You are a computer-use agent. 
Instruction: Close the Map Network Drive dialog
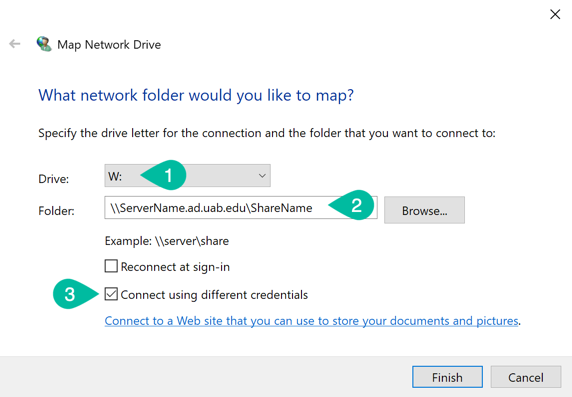point(555,15)
